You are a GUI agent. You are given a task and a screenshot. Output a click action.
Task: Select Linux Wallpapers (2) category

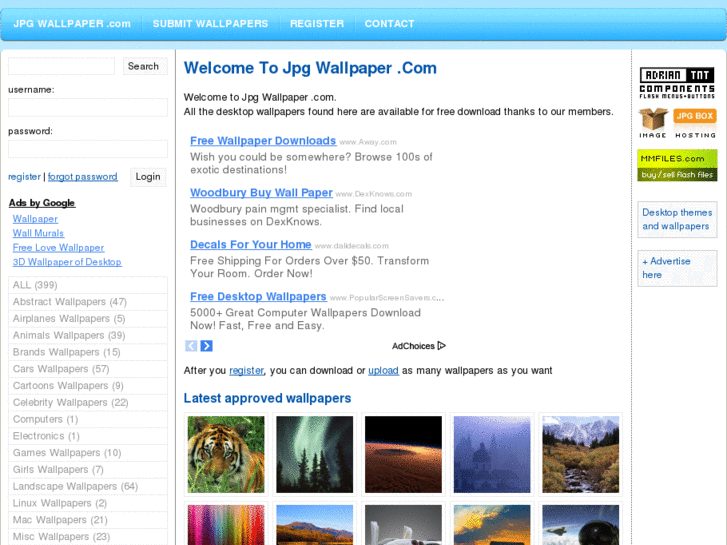[x=88, y=503]
